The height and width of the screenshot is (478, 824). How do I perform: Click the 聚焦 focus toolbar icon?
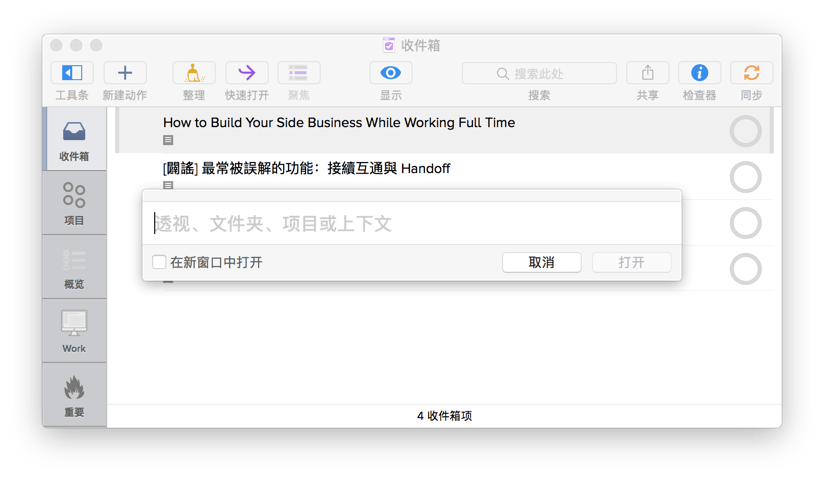click(x=298, y=73)
